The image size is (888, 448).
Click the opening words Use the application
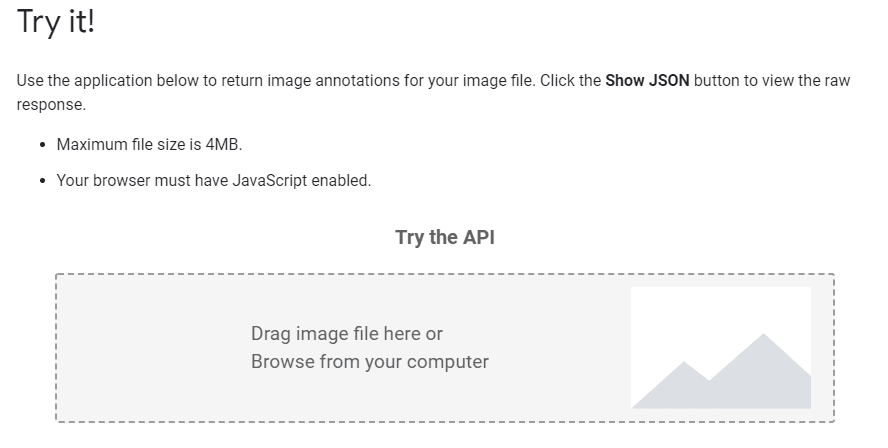click(80, 80)
